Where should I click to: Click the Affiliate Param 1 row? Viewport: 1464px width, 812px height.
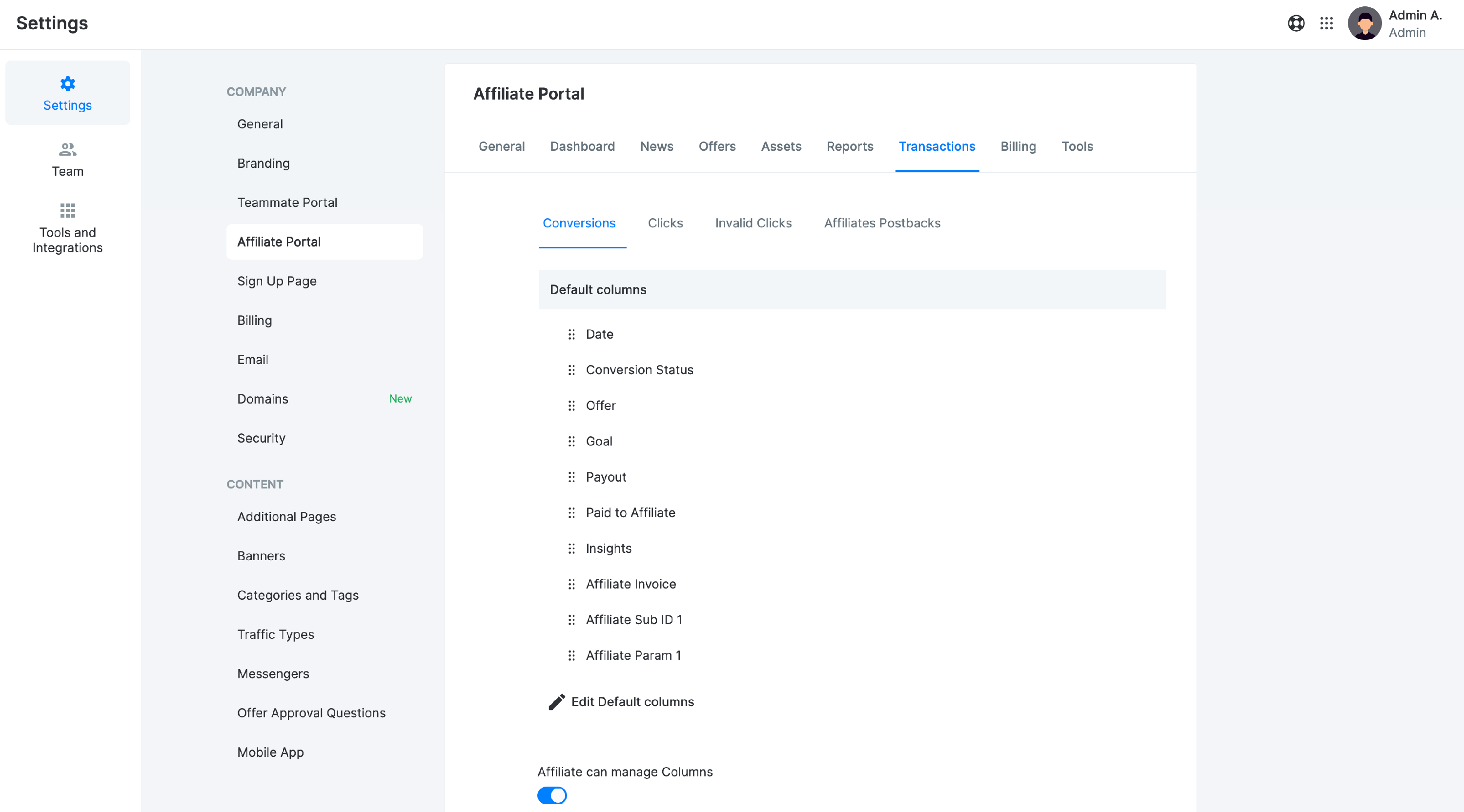[633, 656]
